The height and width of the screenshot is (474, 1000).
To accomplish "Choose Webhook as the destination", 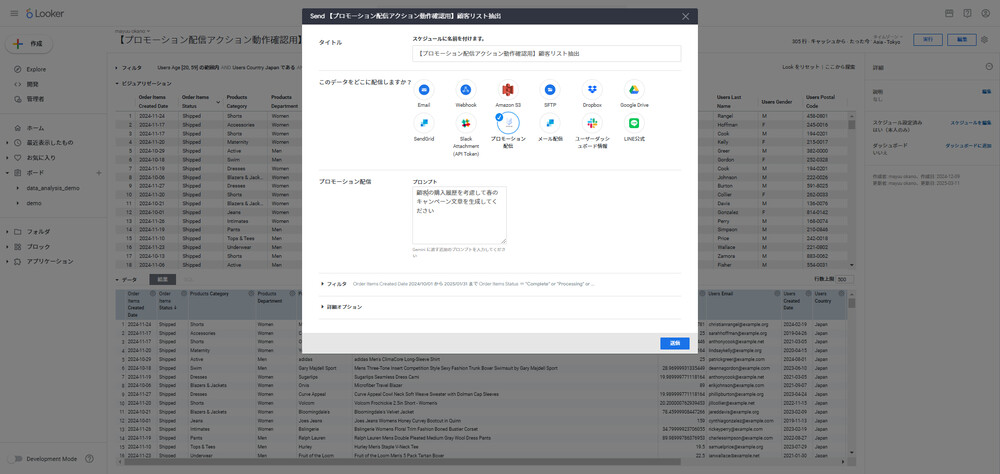I will tap(466, 91).
